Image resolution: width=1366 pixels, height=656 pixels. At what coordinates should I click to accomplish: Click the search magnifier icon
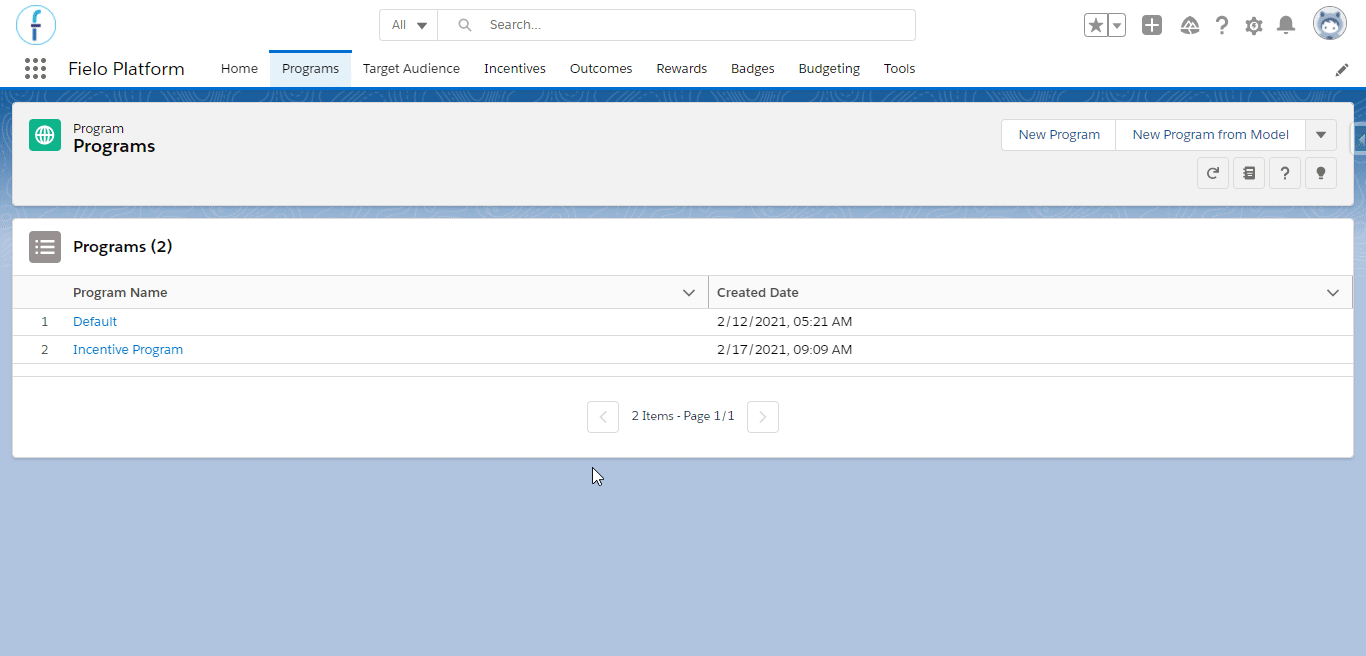point(465,25)
